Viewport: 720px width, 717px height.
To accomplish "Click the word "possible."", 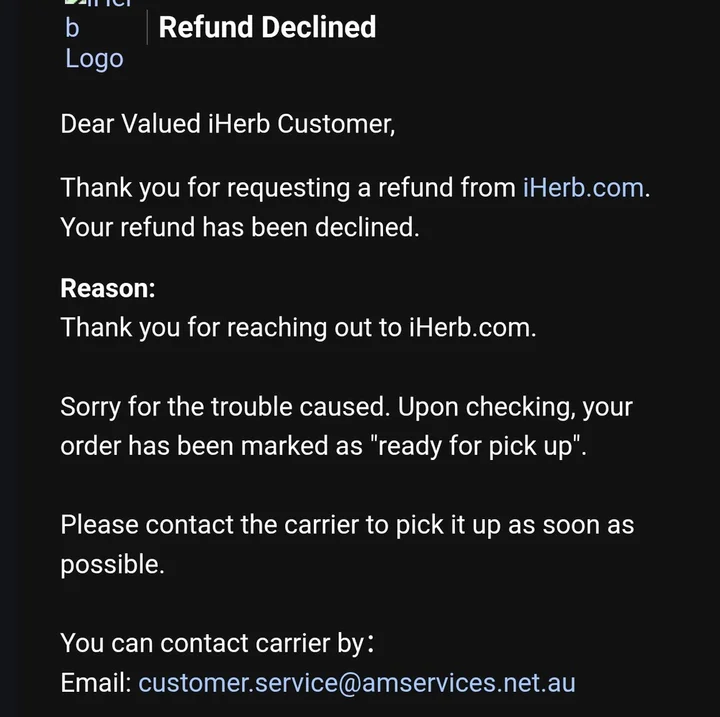I will (112, 564).
